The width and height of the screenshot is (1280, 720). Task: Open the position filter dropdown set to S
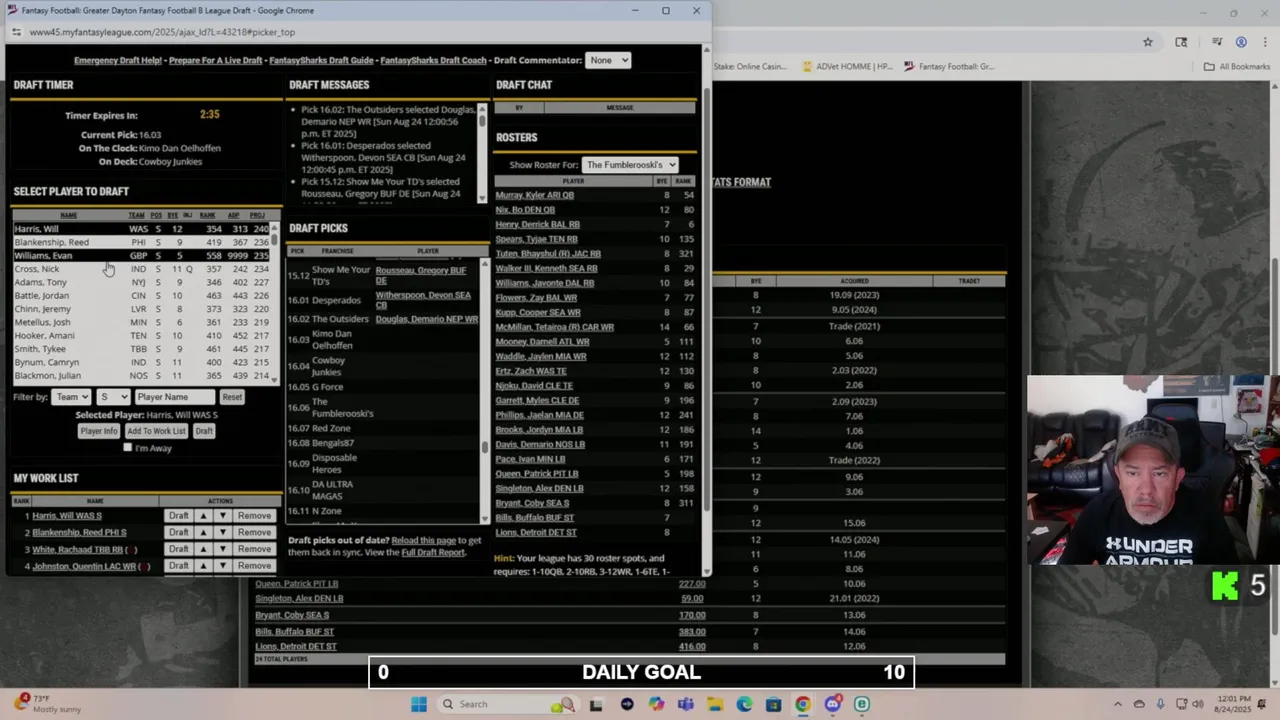pos(113,397)
